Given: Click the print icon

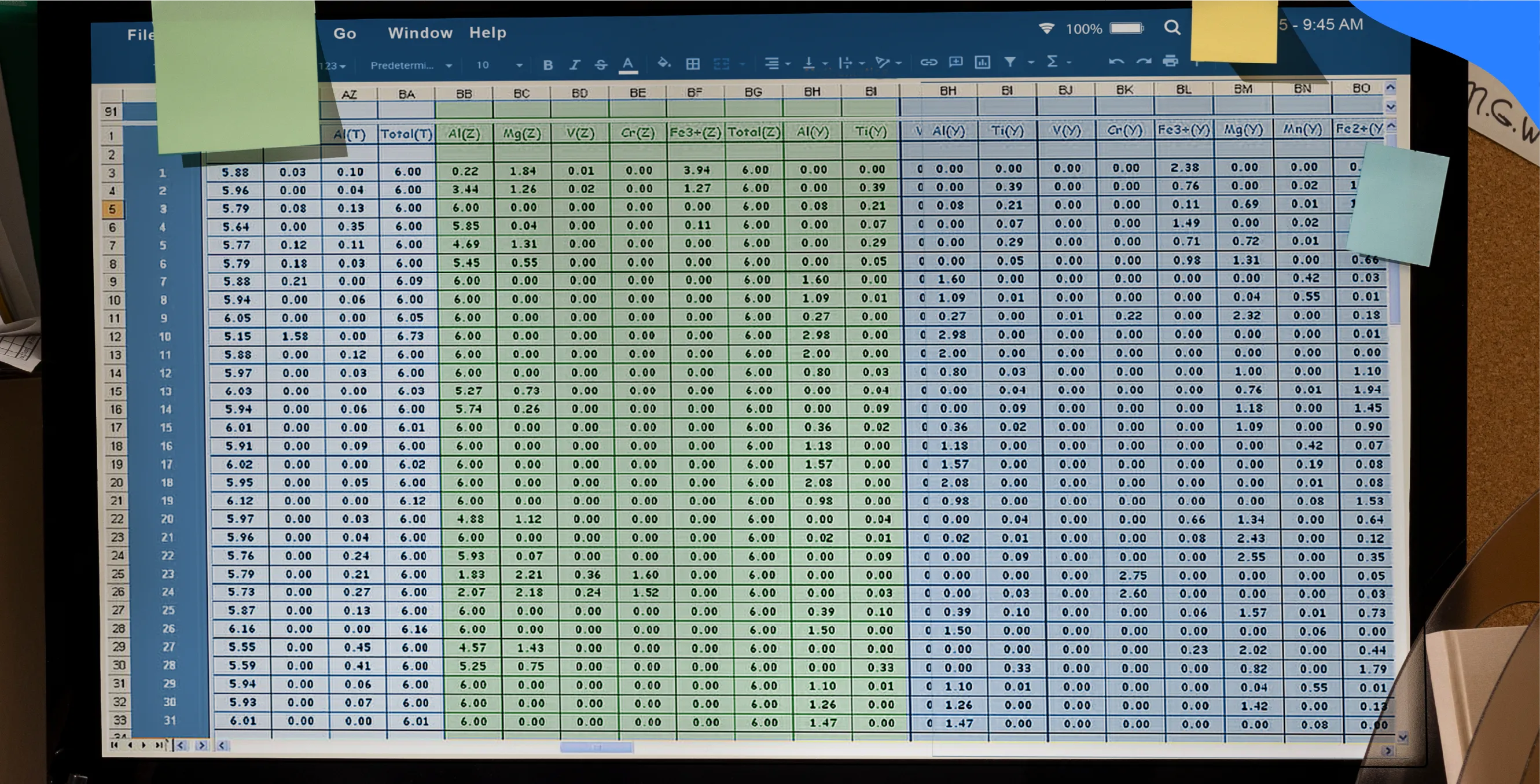Looking at the screenshot, I should coord(1171,61).
